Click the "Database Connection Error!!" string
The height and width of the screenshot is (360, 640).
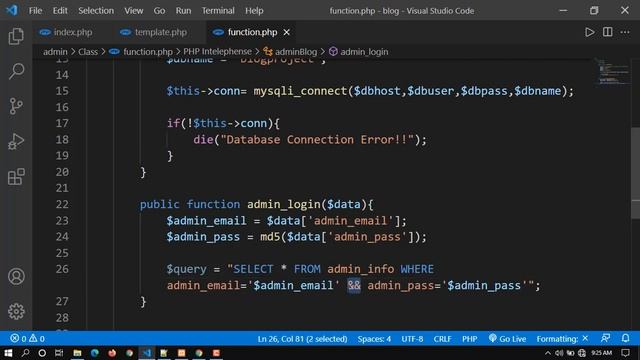point(317,140)
